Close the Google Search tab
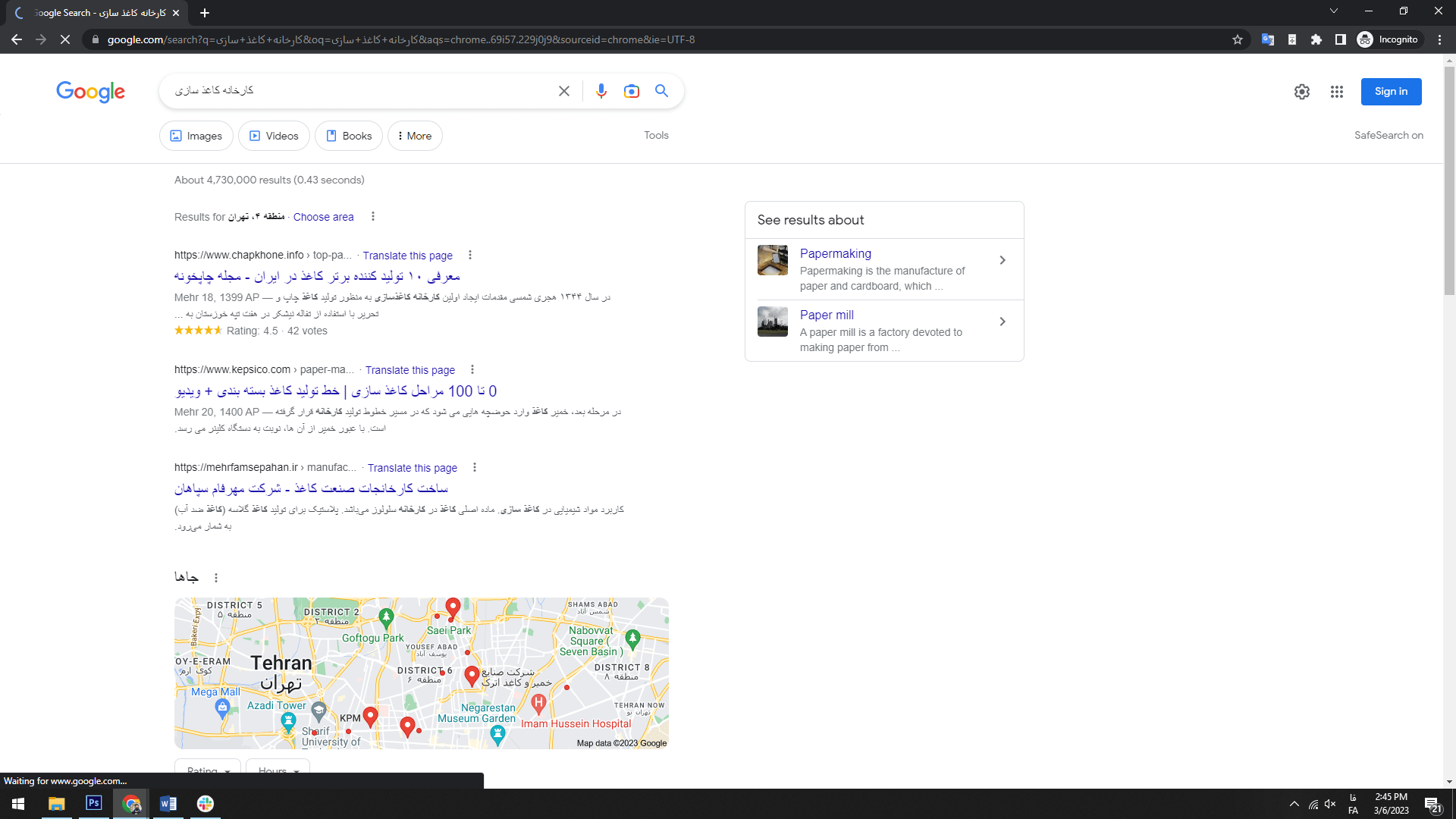 pyautogui.click(x=176, y=13)
